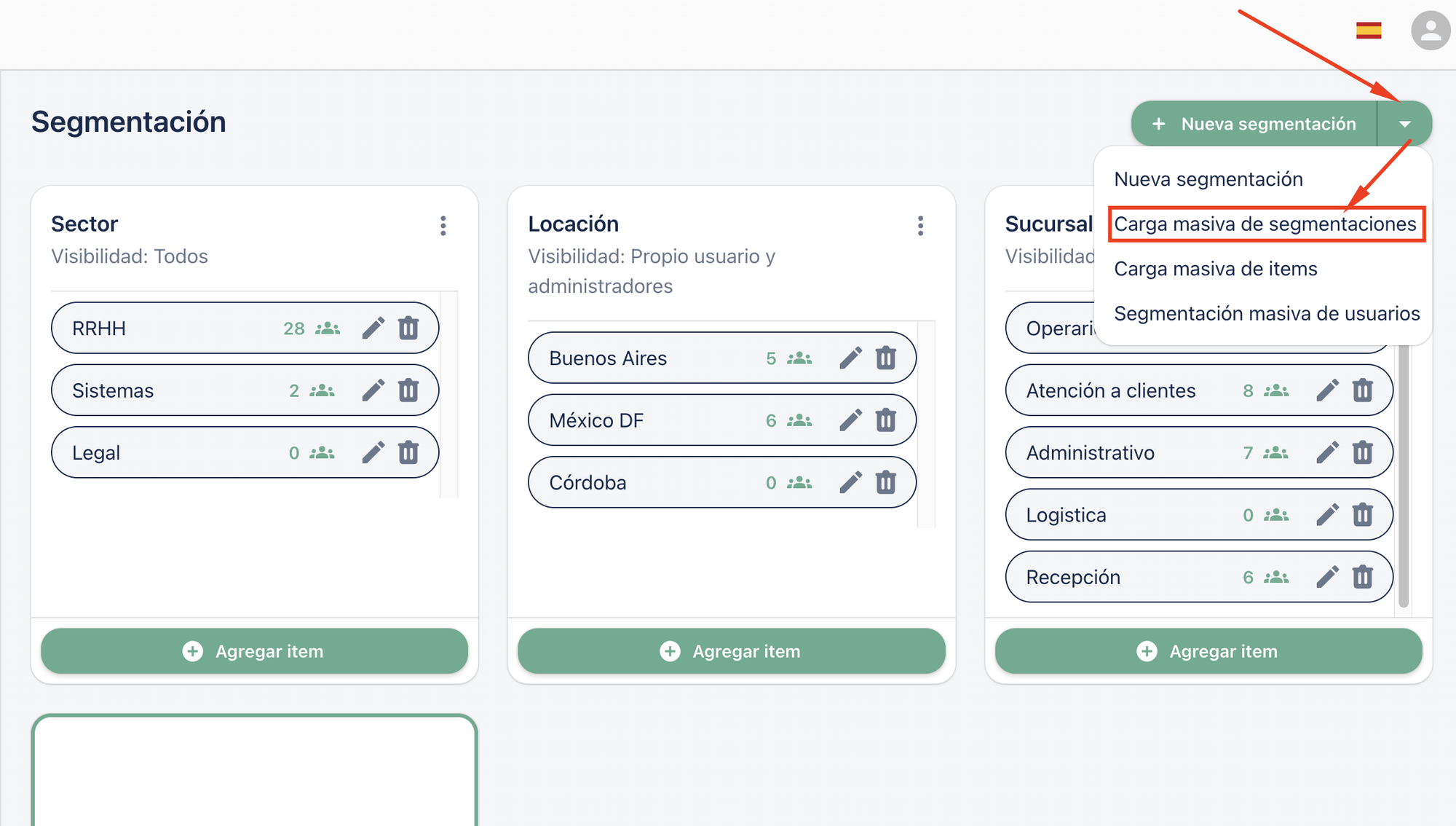Click the Sucursal list vertical scrollbar
Viewport: 1456px width, 826px height.
(x=1404, y=473)
